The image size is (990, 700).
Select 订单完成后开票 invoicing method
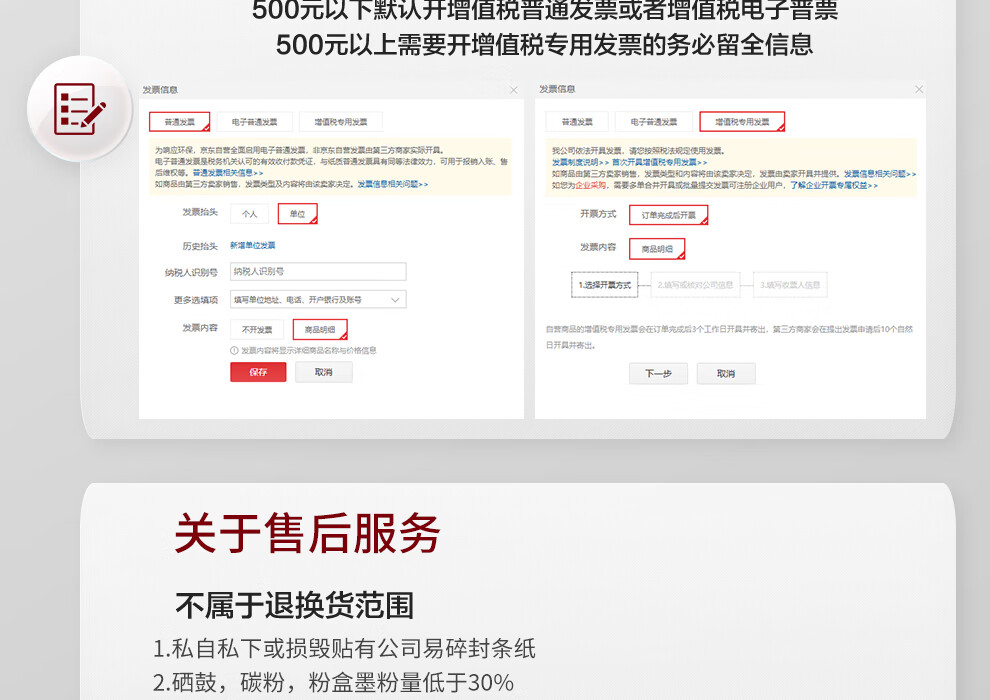[x=669, y=215]
